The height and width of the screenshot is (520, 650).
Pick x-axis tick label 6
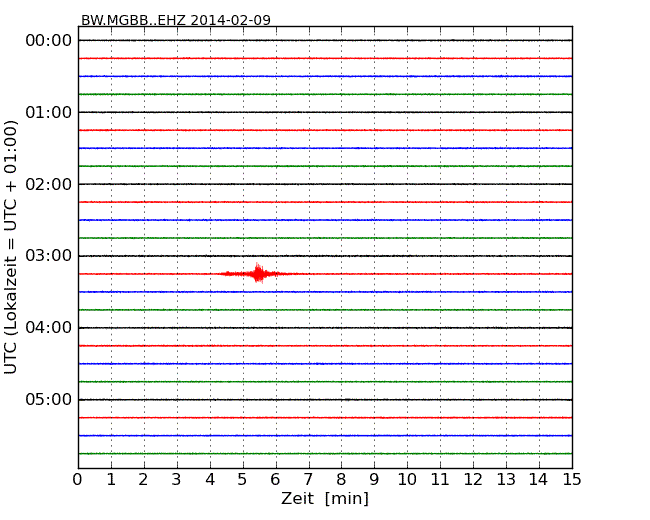pos(275,480)
